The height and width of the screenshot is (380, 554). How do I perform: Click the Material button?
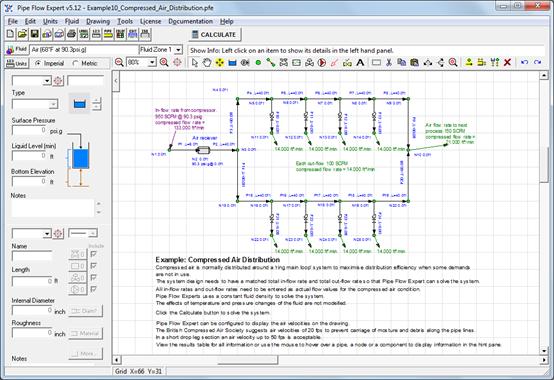click(x=85, y=333)
